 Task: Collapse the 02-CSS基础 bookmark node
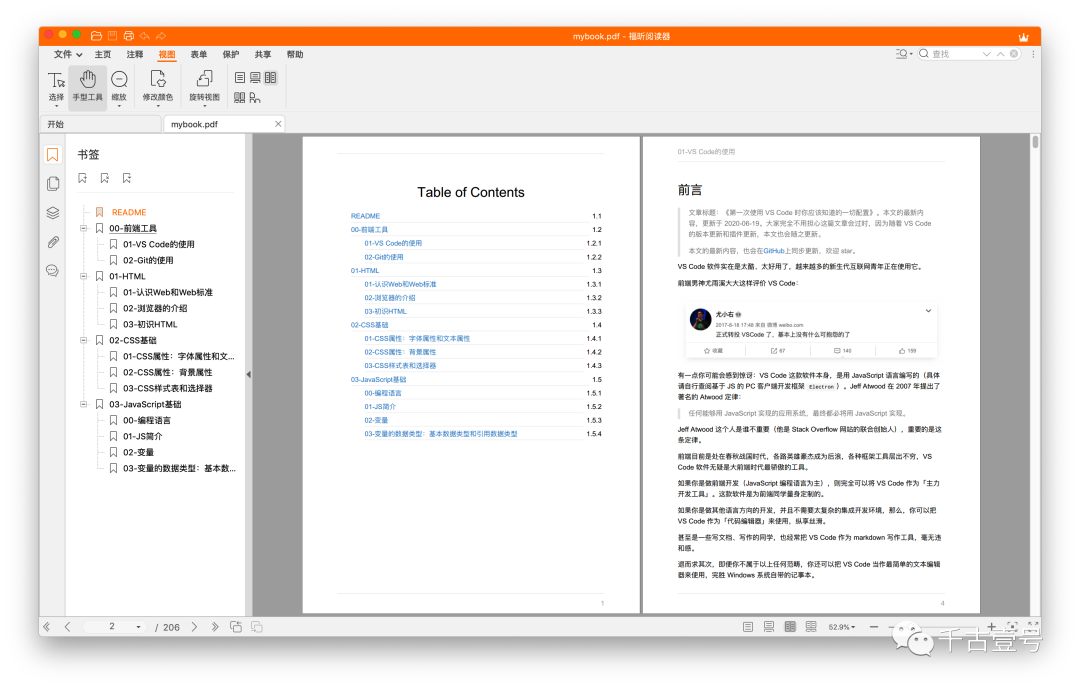(x=83, y=340)
